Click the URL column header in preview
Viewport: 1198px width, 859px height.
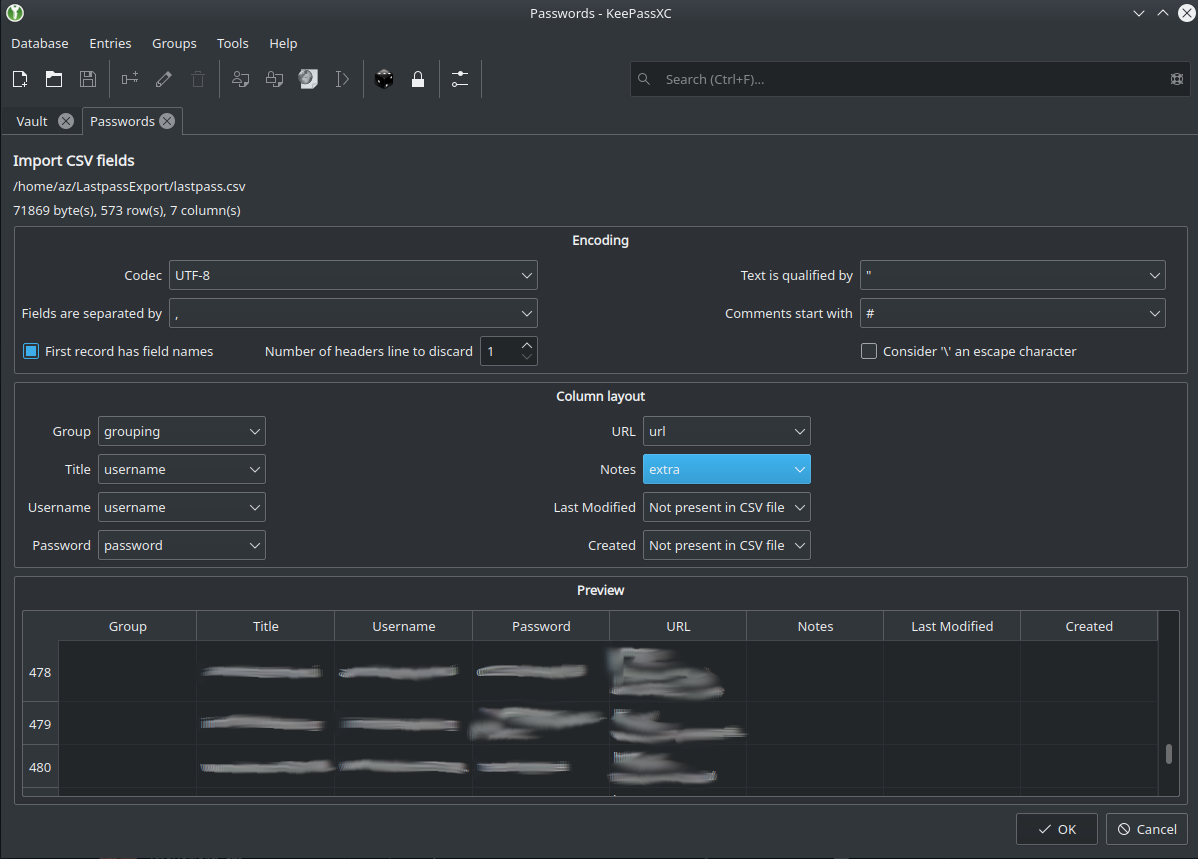(678, 627)
